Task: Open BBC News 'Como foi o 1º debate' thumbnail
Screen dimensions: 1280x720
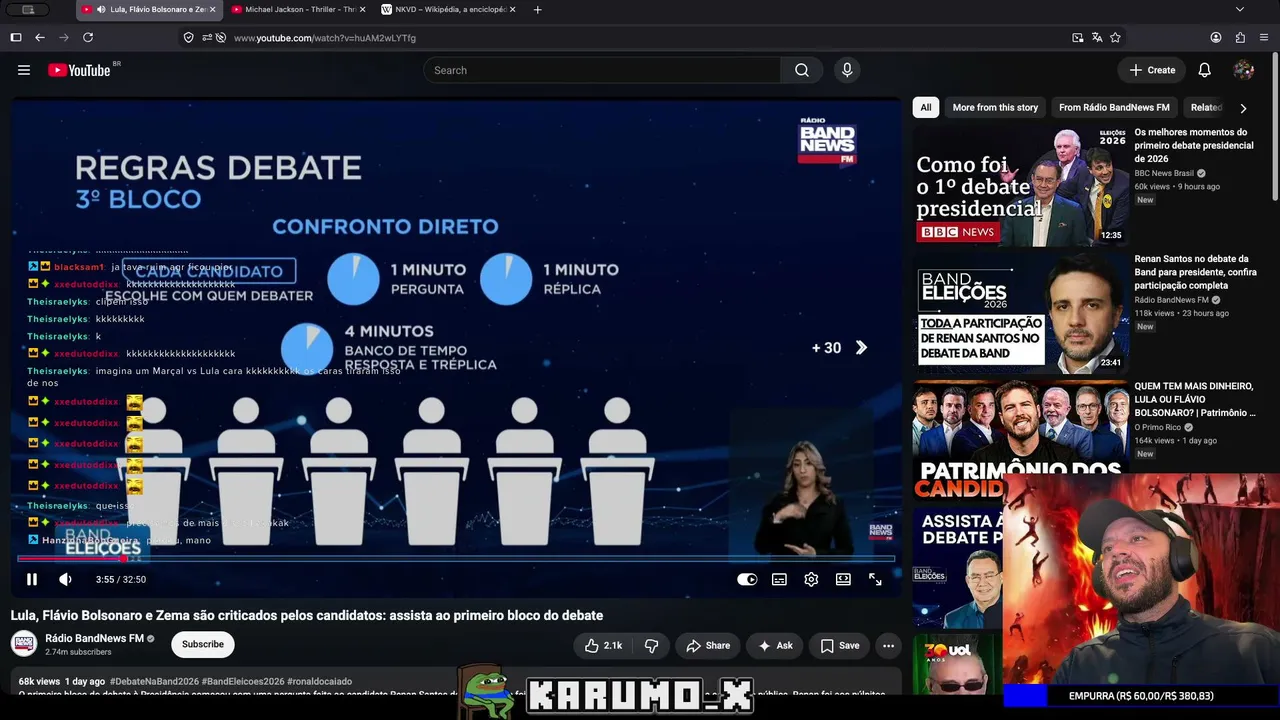Action: (1021, 185)
